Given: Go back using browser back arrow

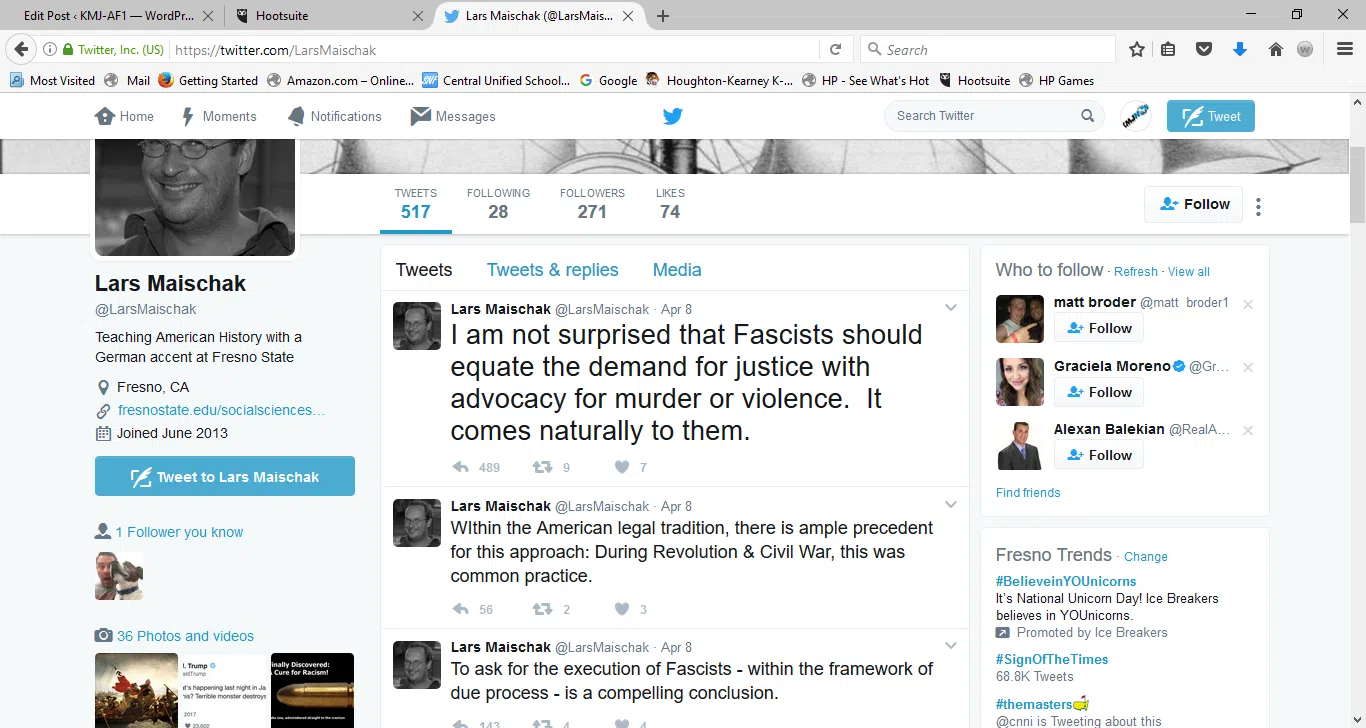Looking at the screenshot, I should click(21, 49).
